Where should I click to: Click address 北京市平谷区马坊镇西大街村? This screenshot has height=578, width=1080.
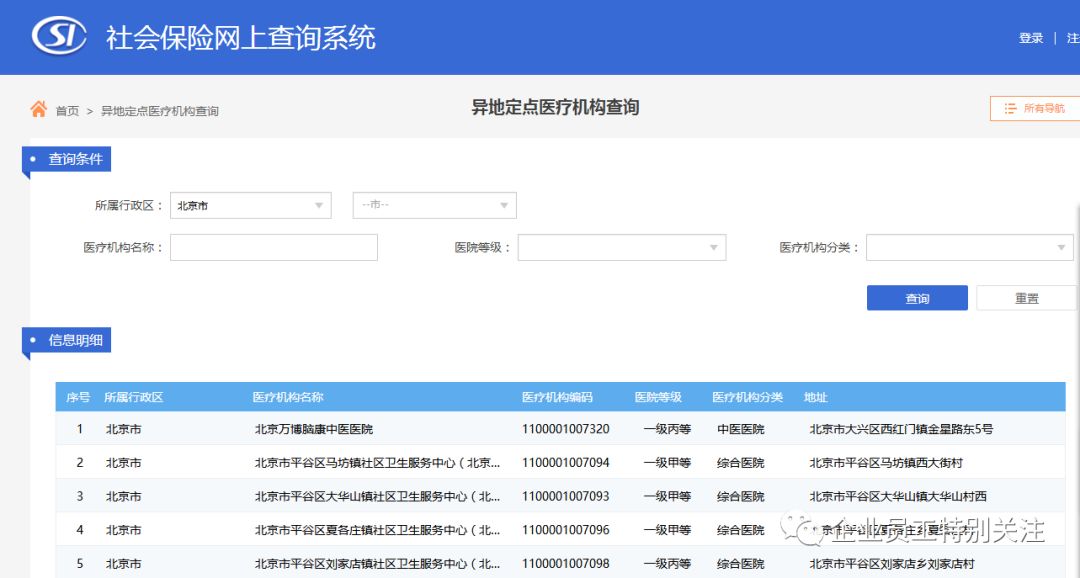click(x=886, y=463)
